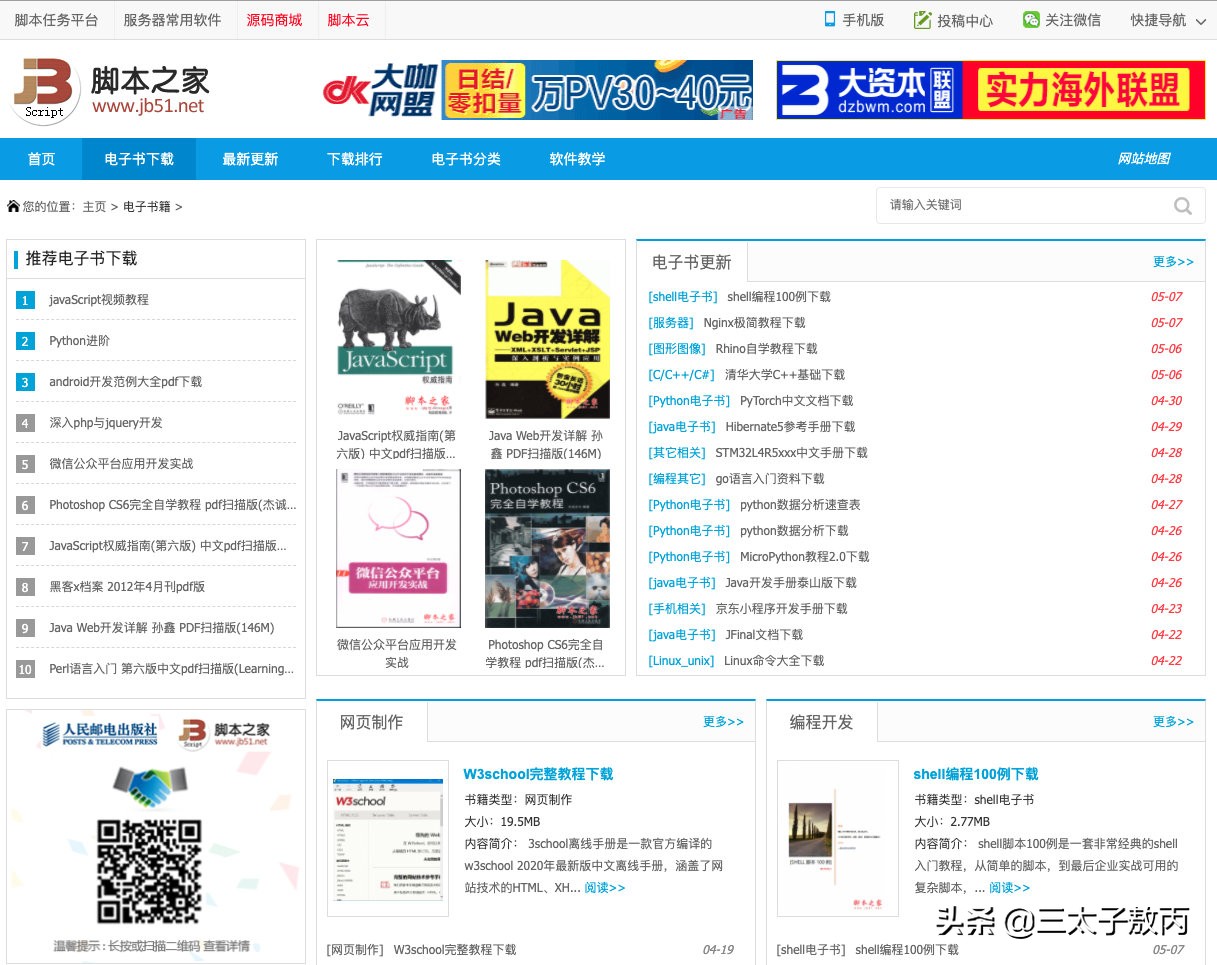Open ranked item 5 微信公众平台应用开发实战
1217x965 pixels.
click(x=121, y=464)
